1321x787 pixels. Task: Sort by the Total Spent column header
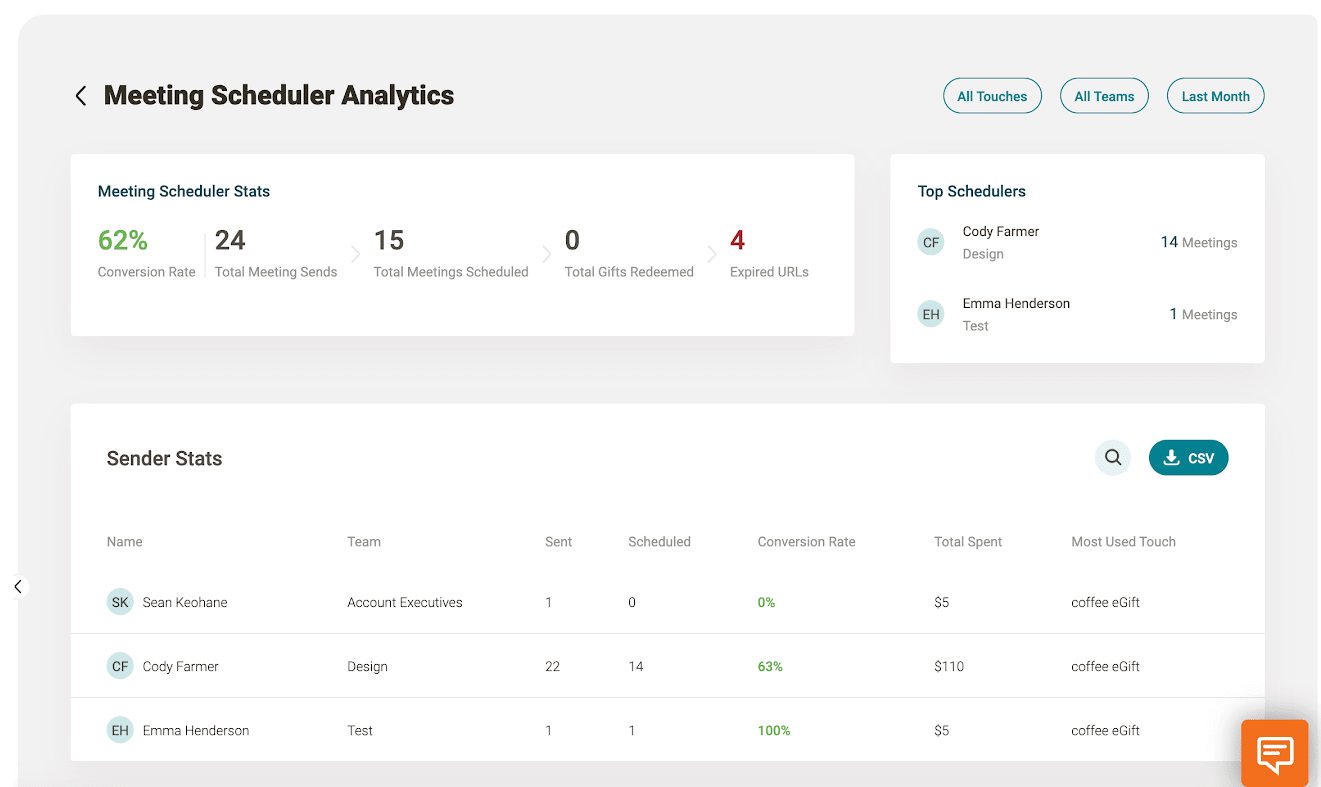click(968, 542)
